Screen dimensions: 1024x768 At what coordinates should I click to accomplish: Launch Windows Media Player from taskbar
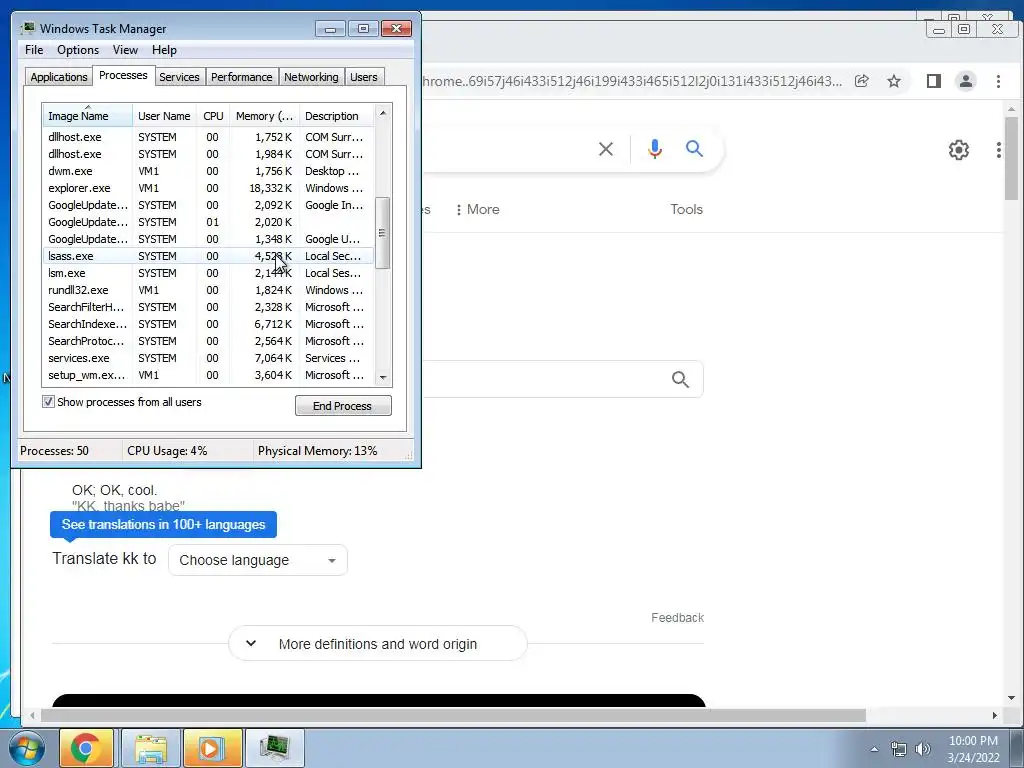pyautogui.click(x=212, y=748)
